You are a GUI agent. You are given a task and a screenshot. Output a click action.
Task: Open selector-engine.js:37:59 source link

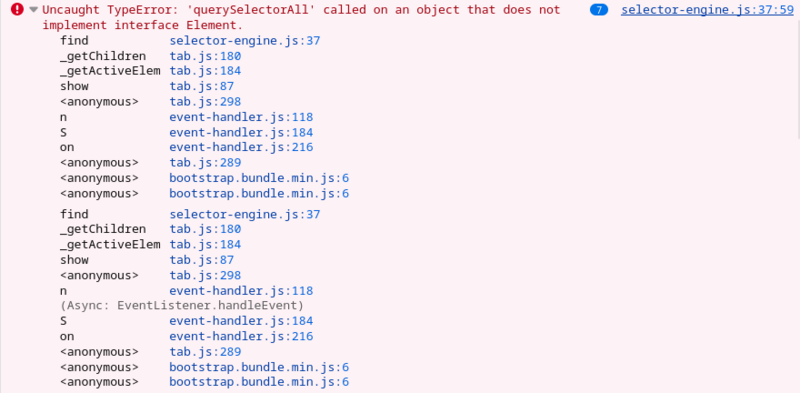[x=707, y=9]
